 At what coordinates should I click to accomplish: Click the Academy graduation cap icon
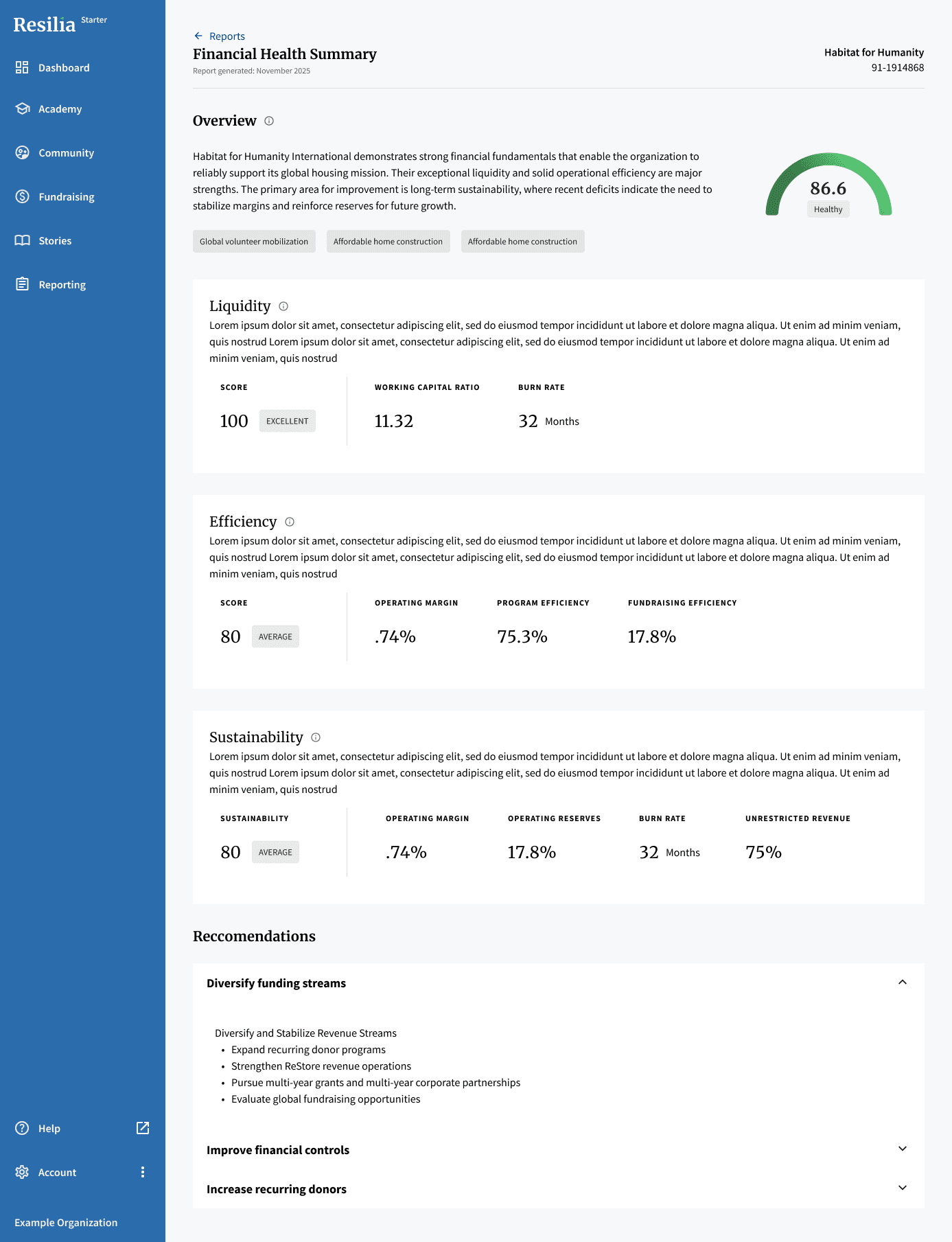(x=22, y=108)
